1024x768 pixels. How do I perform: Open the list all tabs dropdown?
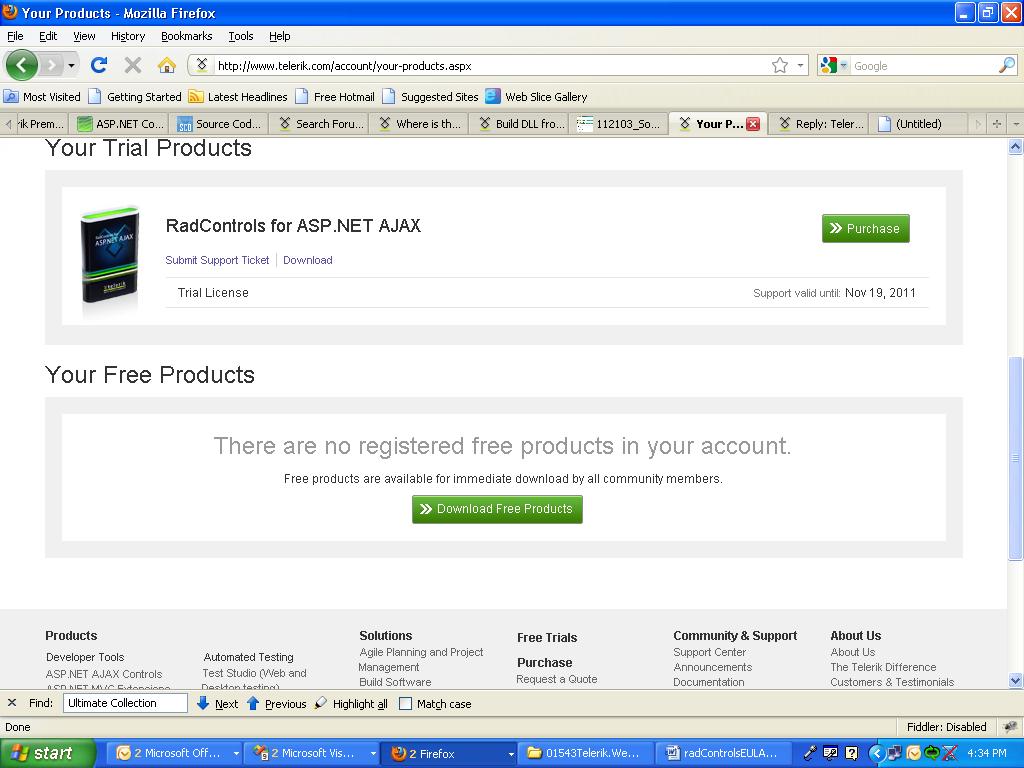tap(1016, 123)
